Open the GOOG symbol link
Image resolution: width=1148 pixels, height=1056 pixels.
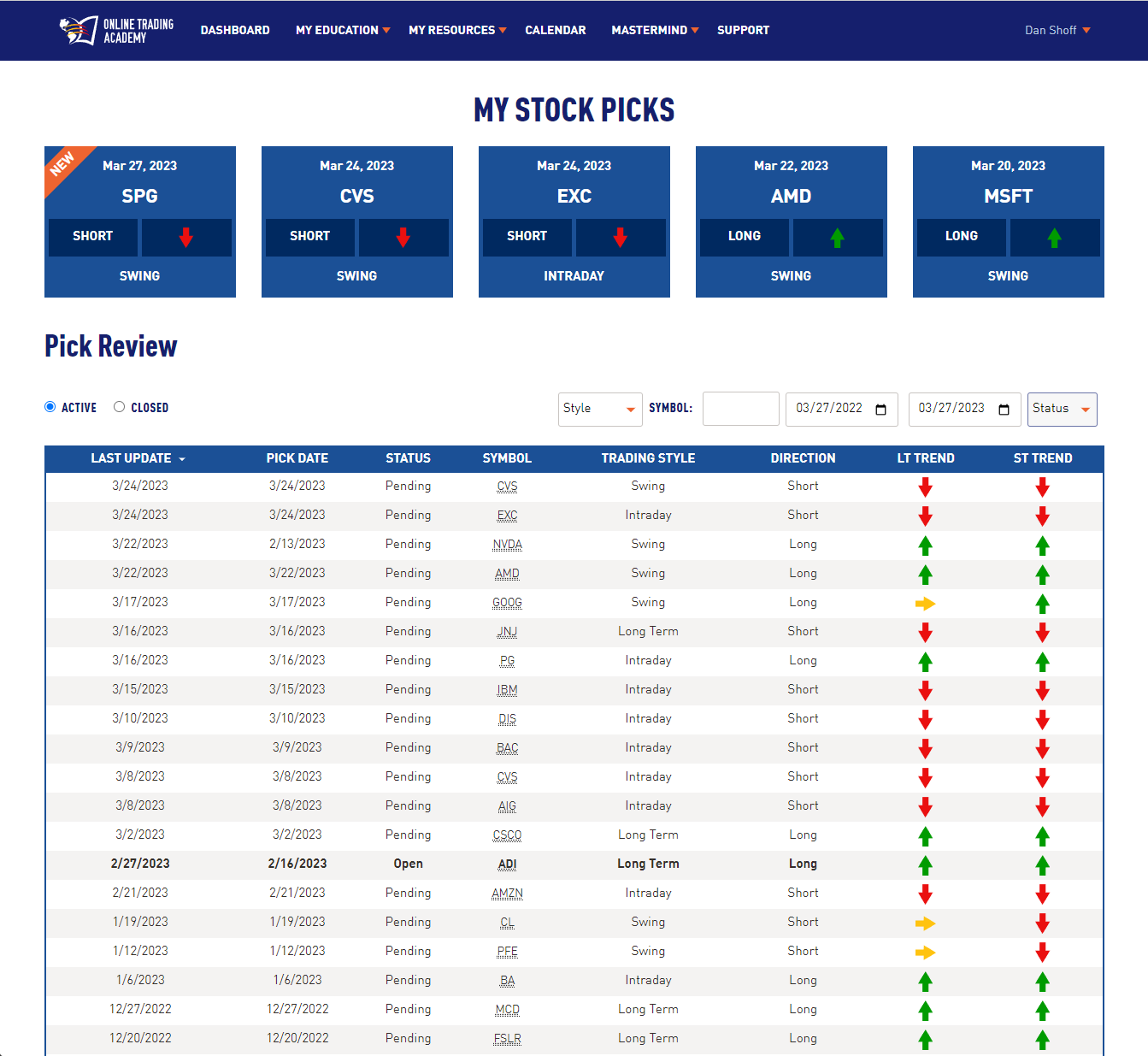pyautogui.click(x=507, y=603)
